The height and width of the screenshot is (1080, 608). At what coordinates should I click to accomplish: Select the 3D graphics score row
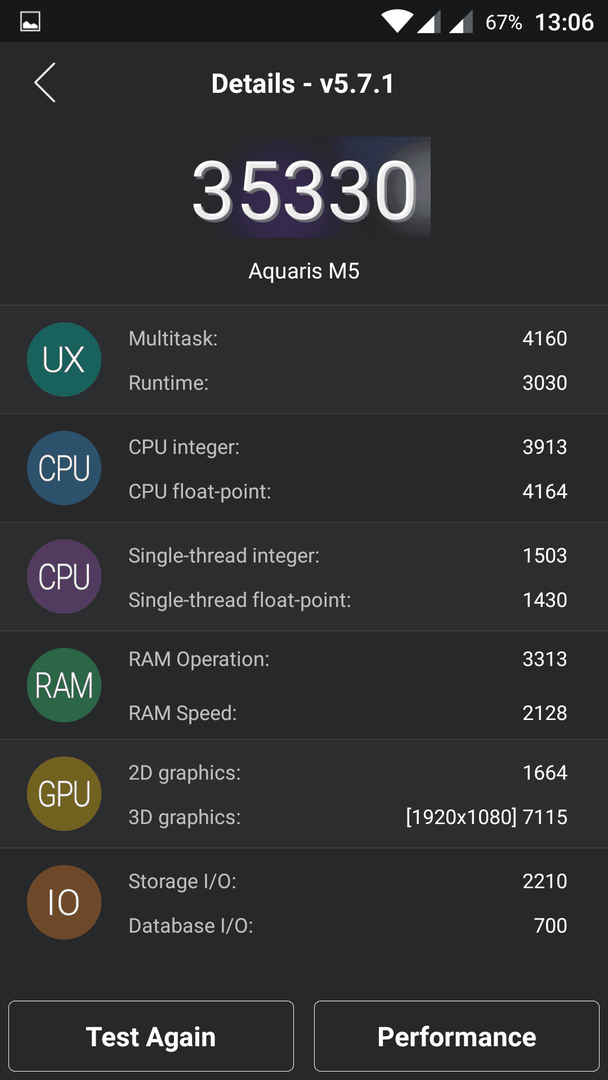tap(348, 818)
